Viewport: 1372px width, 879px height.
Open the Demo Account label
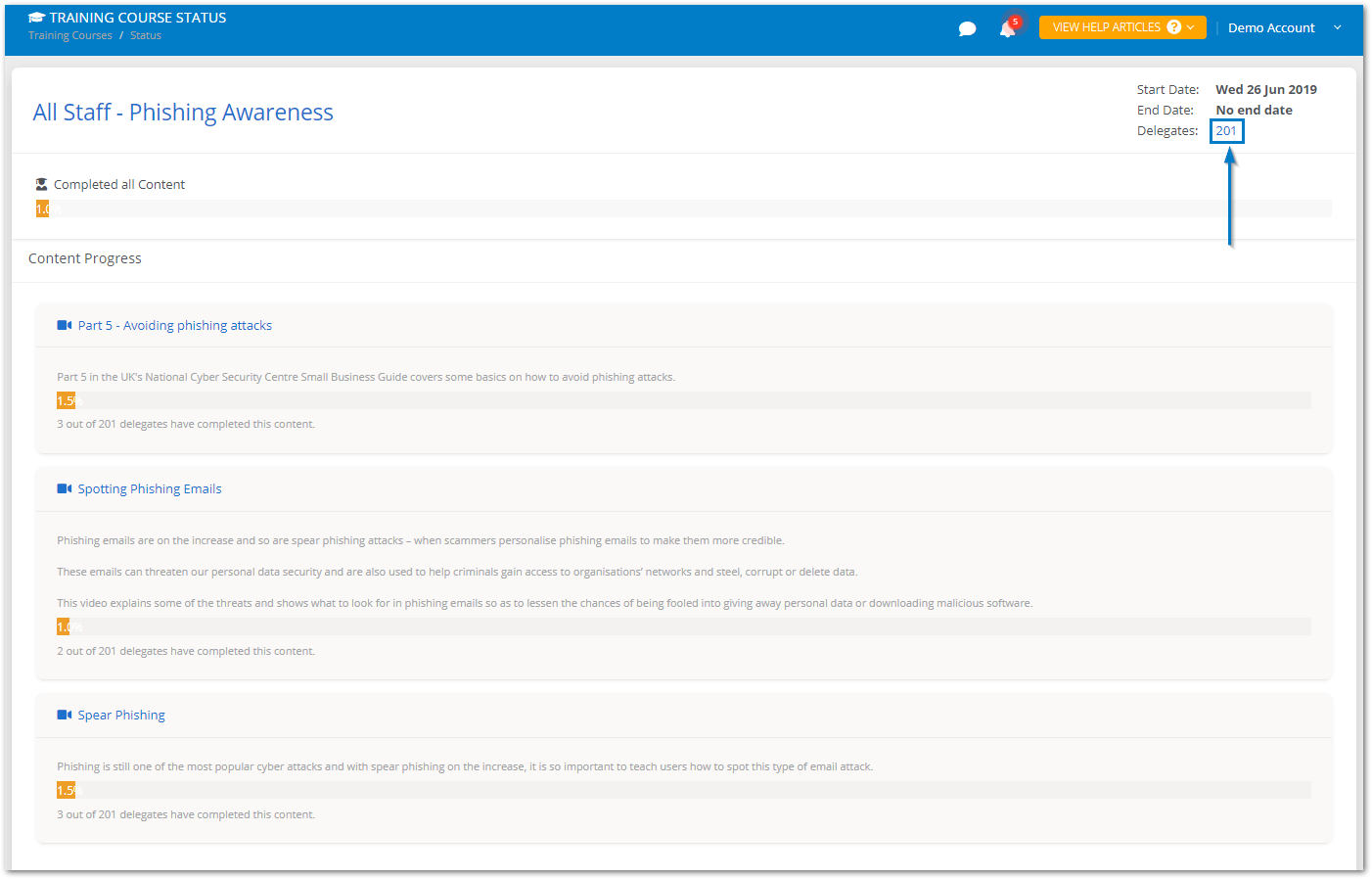coord(1271,27)
